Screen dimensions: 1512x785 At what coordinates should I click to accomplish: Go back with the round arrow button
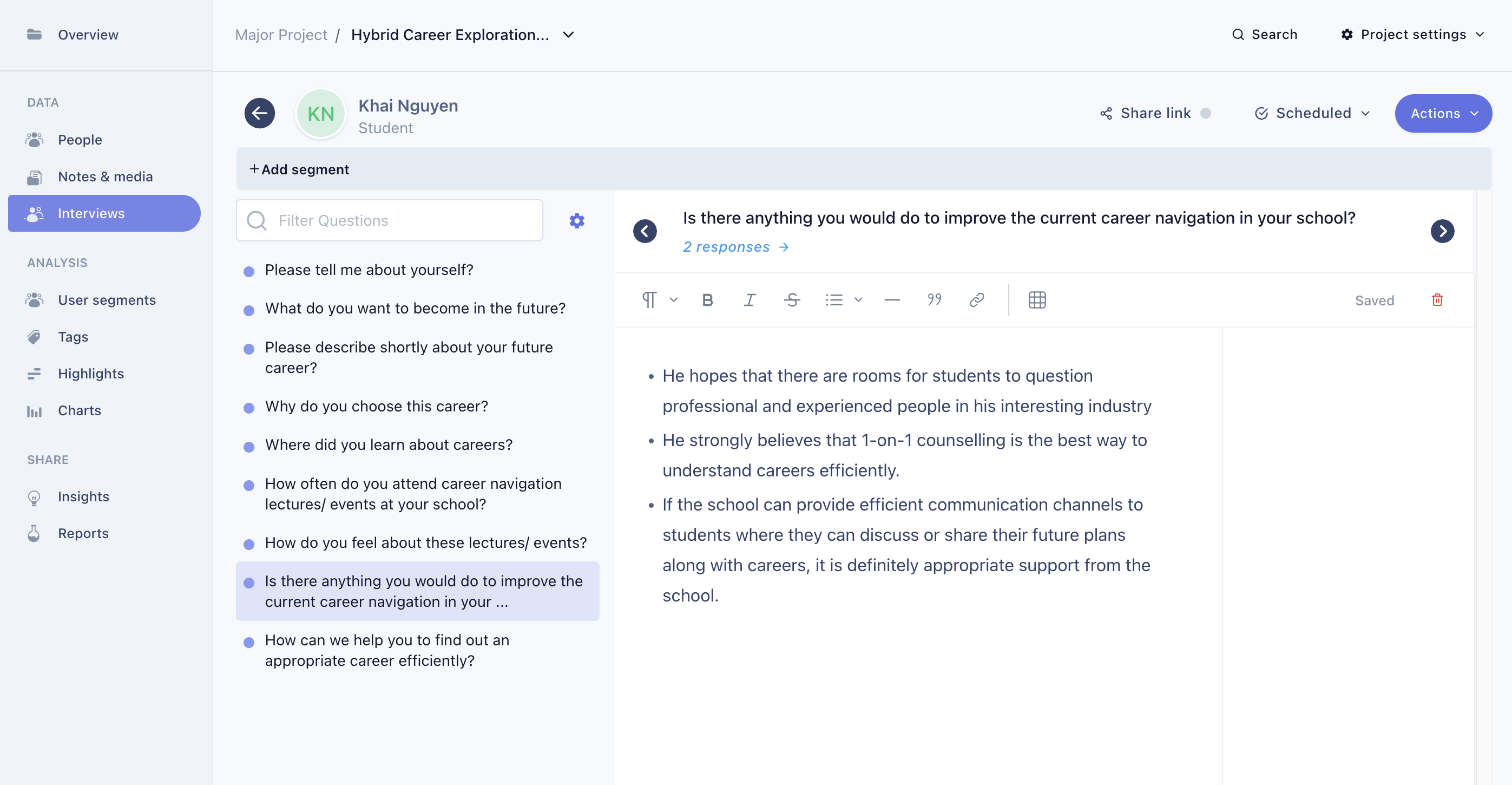tap(259, 113)
